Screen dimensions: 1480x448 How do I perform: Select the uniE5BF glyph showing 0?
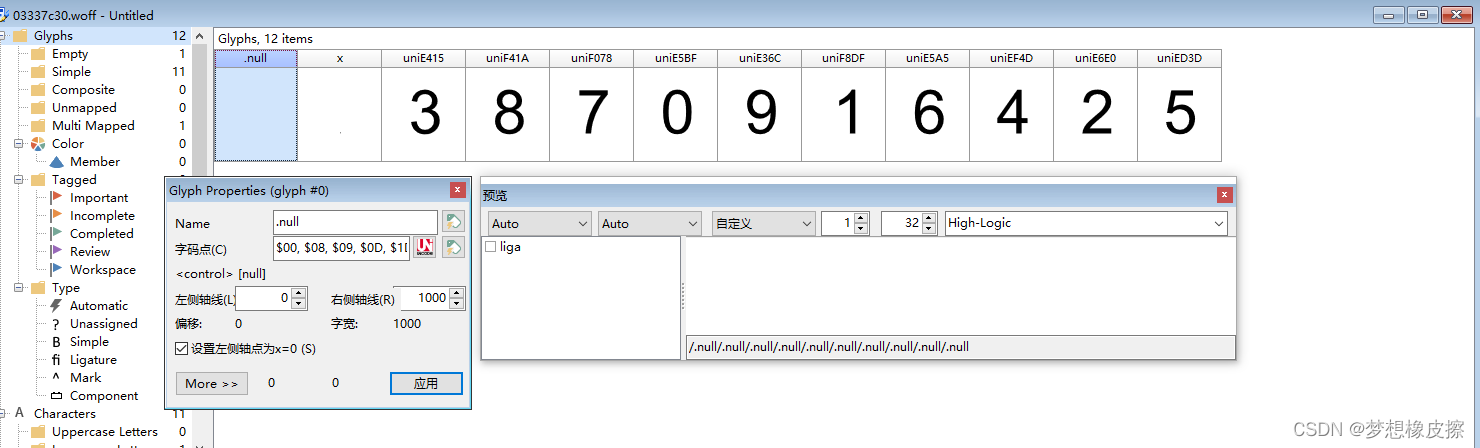(x=676, y=105)
